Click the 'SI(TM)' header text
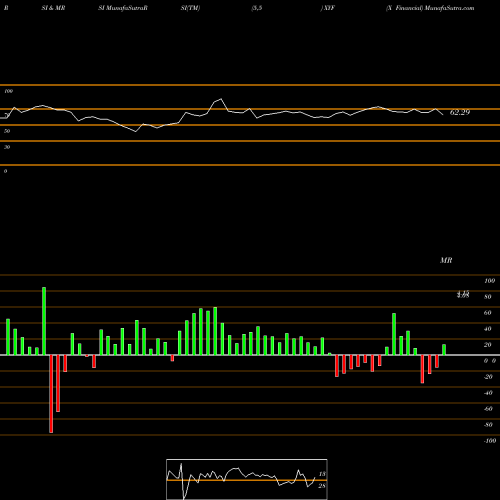The image size is (500, 500). coord(190,8)
